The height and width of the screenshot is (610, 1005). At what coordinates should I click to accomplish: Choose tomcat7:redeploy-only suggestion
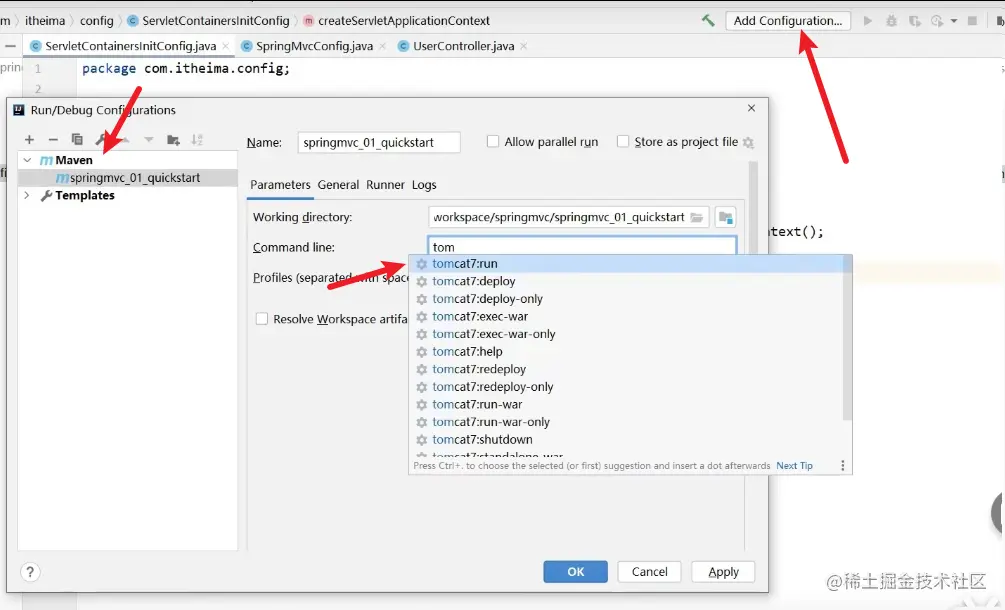628,387
